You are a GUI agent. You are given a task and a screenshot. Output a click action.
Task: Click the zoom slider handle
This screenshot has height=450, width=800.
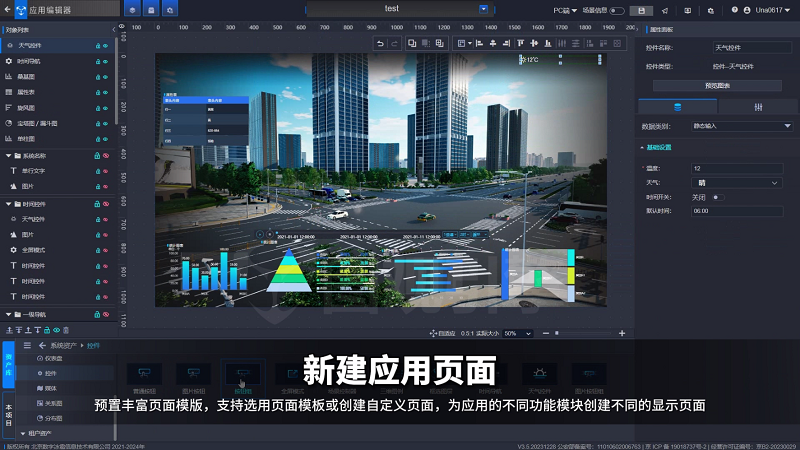point(557,333)
